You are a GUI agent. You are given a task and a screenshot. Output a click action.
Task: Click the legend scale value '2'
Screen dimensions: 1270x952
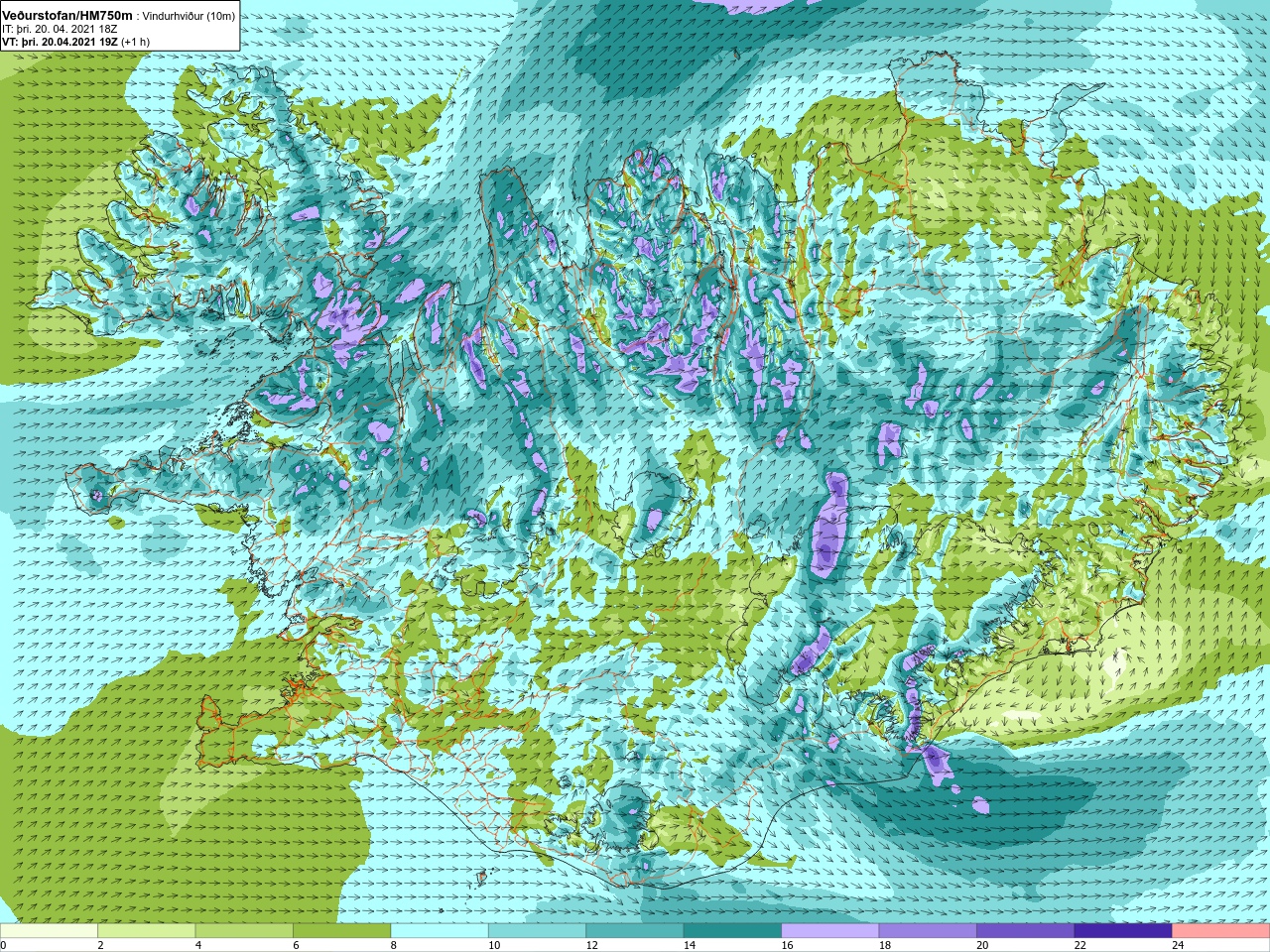click(100, 945)
